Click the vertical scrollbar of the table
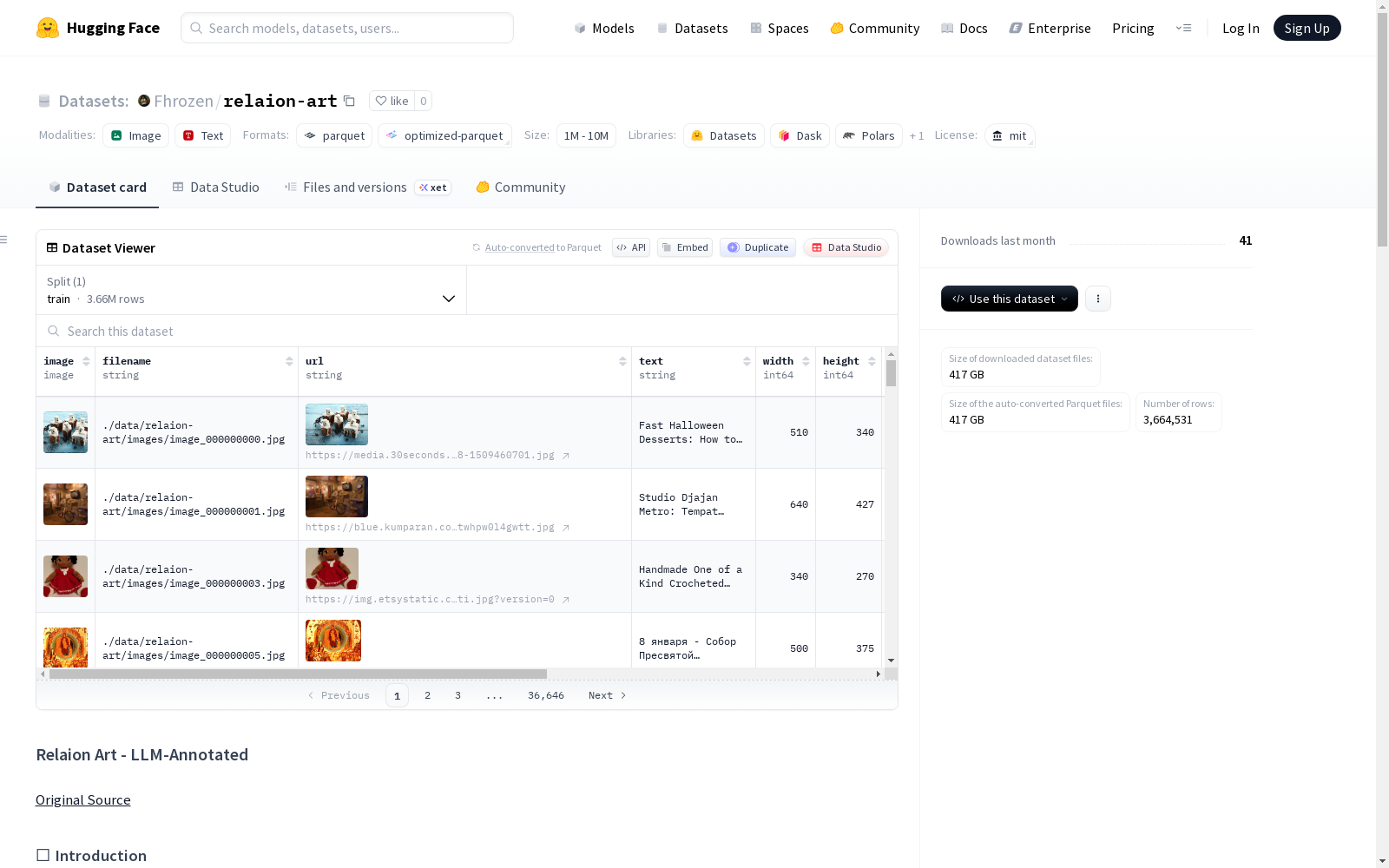This screenshot has width=1389, height=868. (891, 373)
